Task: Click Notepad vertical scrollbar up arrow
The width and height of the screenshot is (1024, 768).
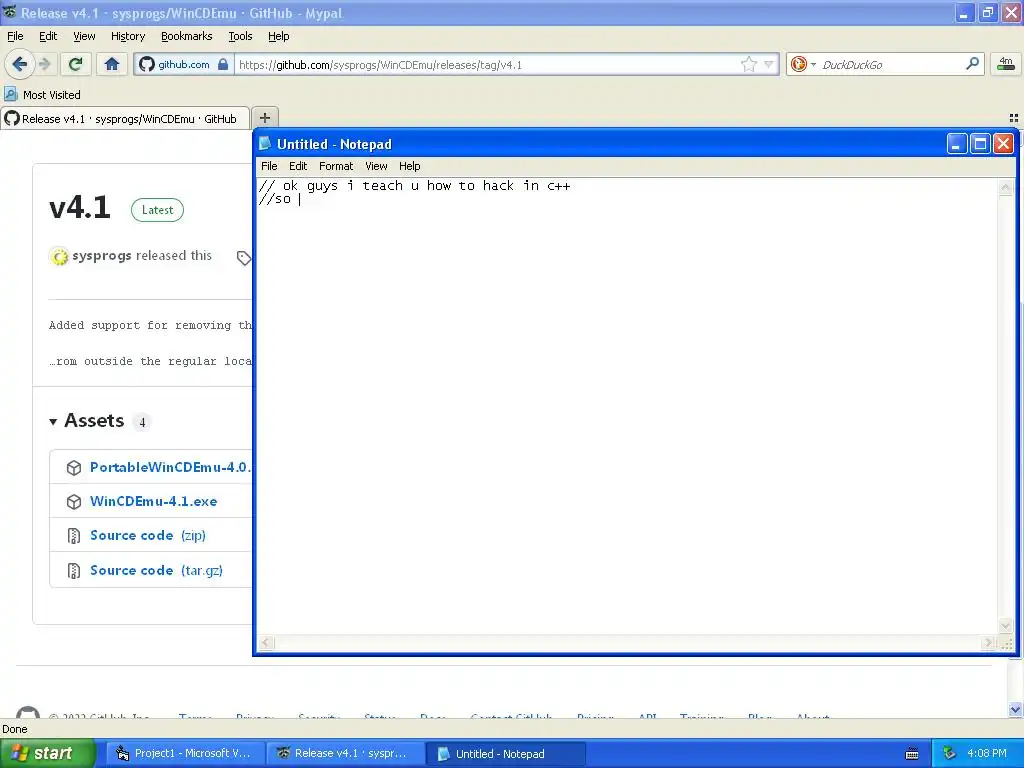Action: tap(1006, 187)
